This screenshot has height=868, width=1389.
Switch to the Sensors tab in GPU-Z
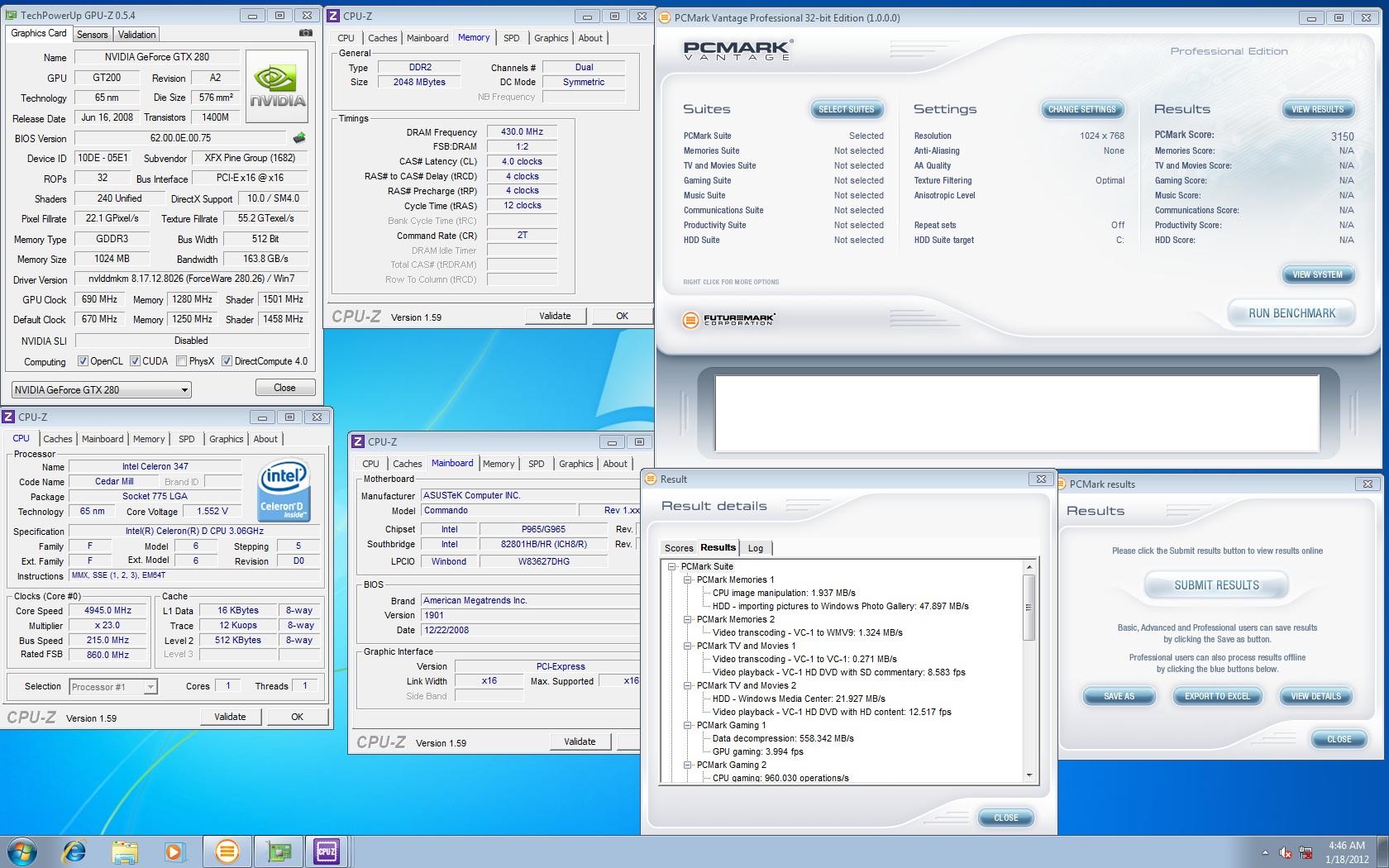point(92,35)
